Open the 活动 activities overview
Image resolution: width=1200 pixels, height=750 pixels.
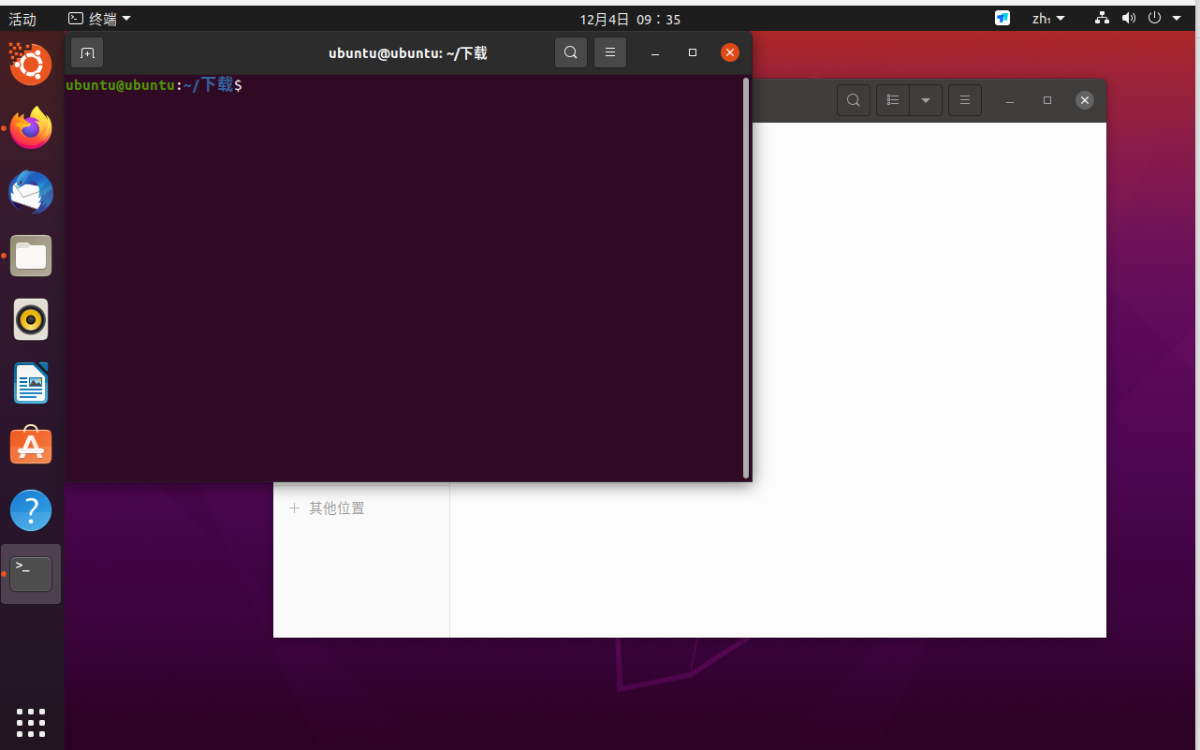(x=22, y=19)
